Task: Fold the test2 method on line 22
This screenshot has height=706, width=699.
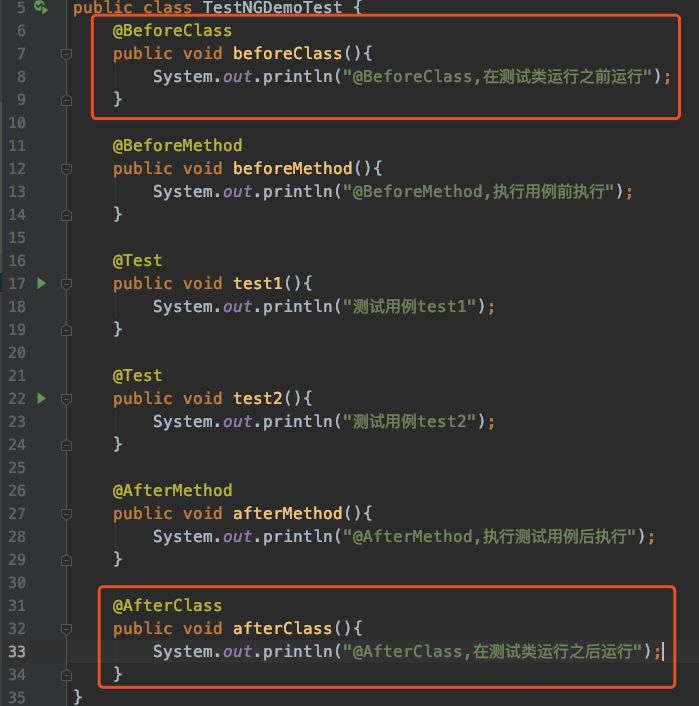Action: [66, 399]
